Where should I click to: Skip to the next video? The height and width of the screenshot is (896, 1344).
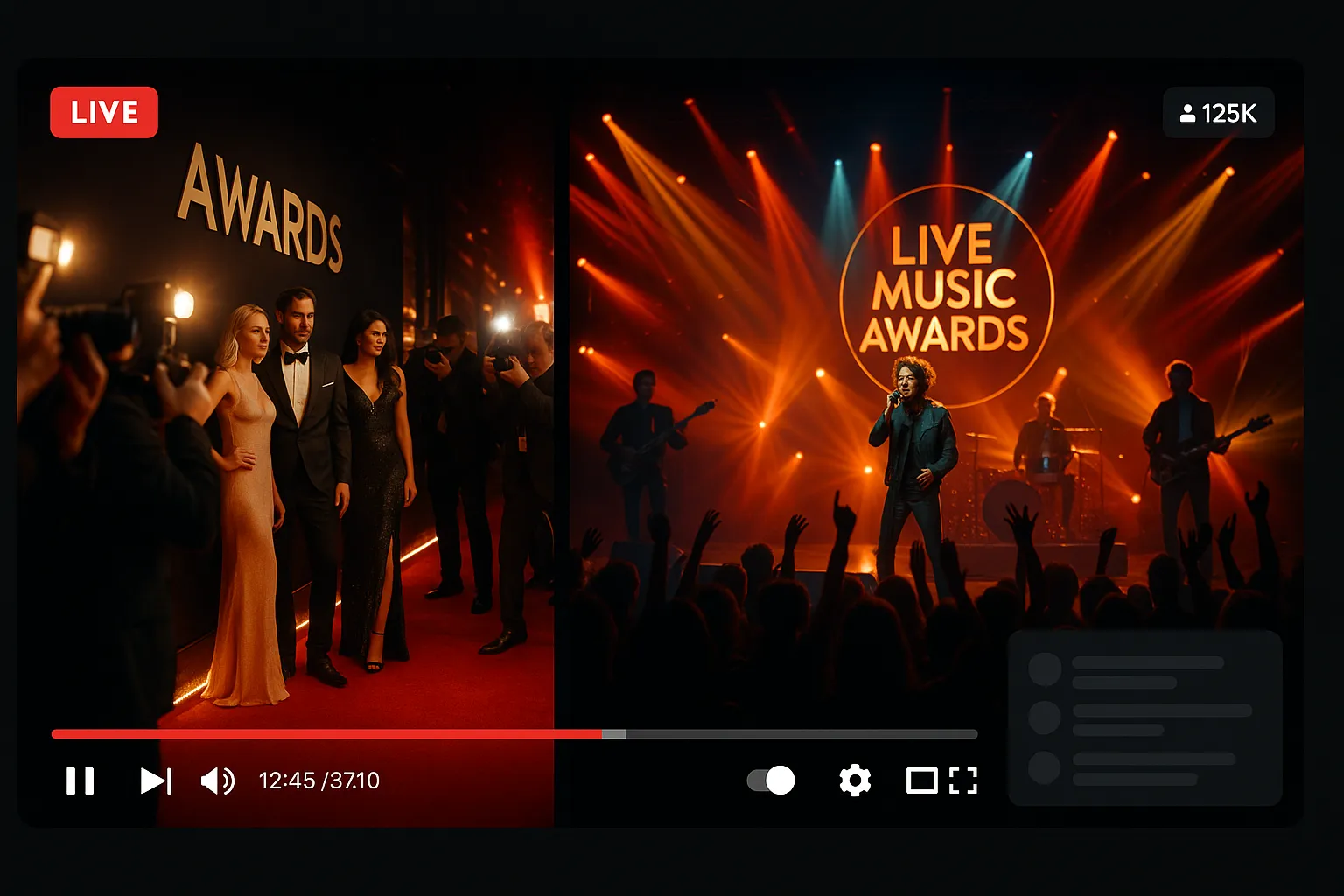point(156,780)
